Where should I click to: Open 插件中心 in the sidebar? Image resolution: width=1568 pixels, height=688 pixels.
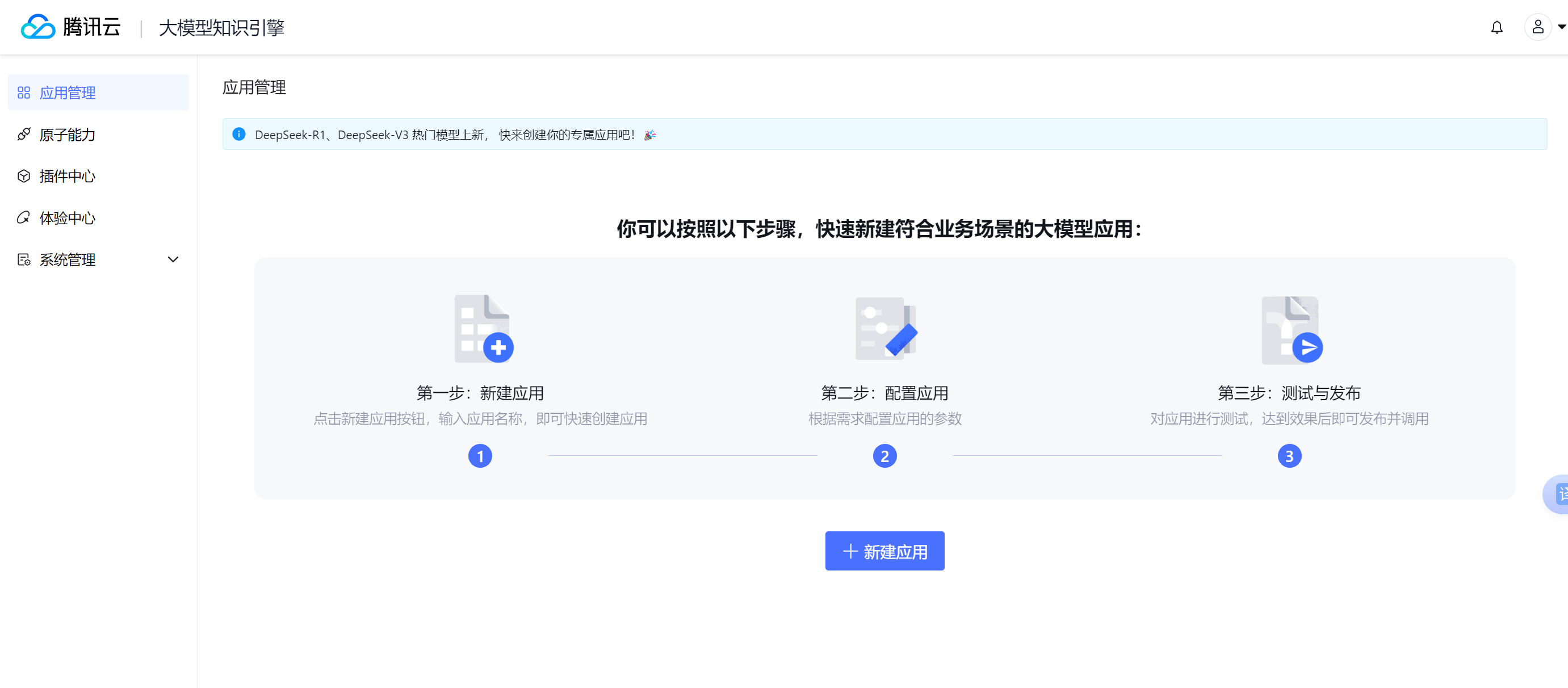coord(98,176)
